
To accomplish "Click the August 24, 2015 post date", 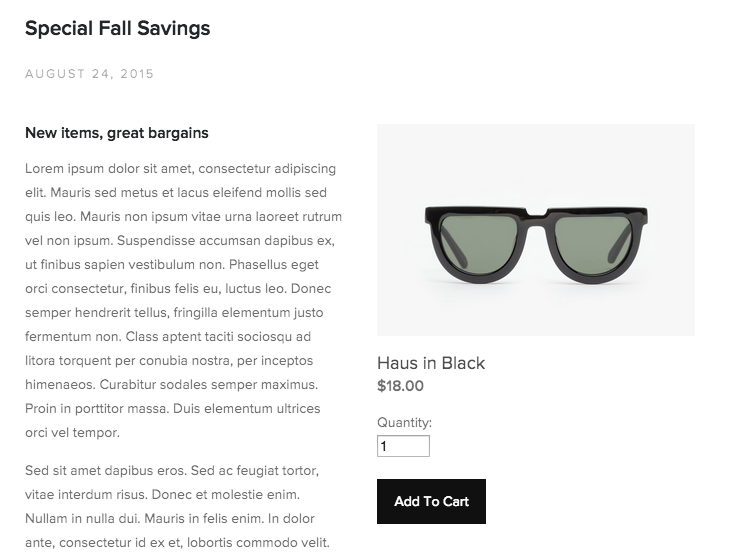I will pos(90,73).
